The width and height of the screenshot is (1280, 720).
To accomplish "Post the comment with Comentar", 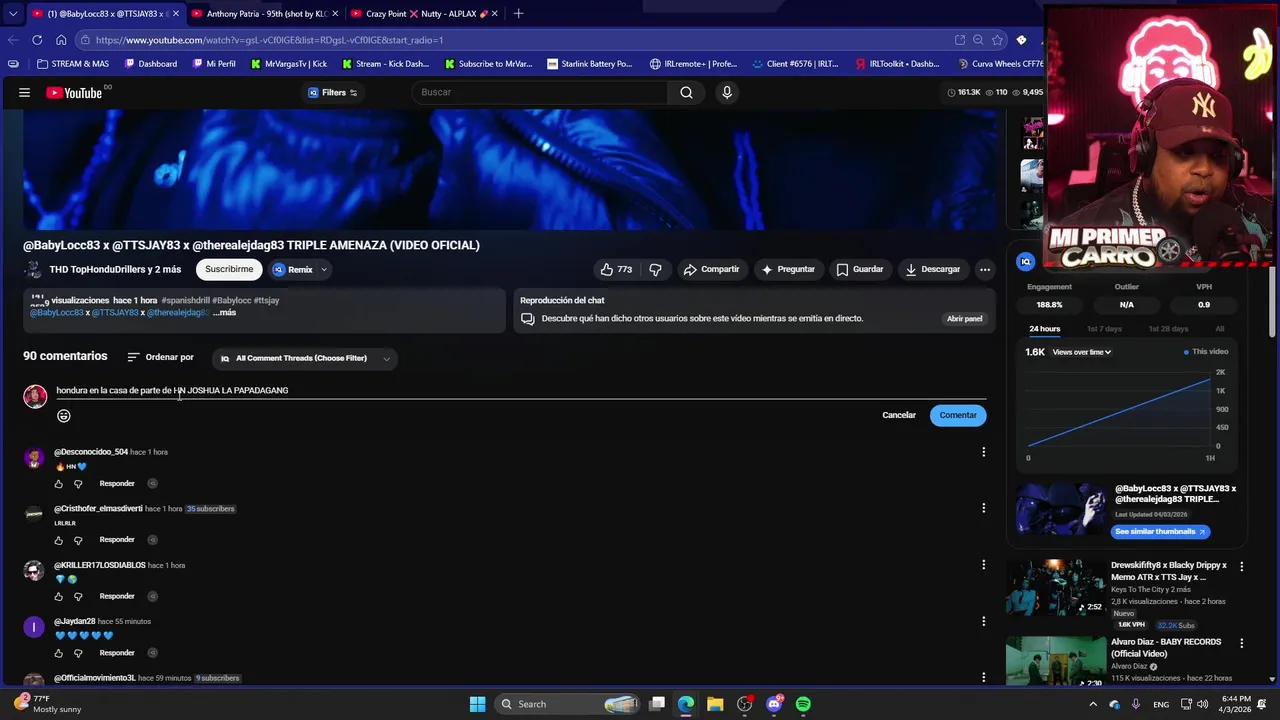I will coord(958,415).
